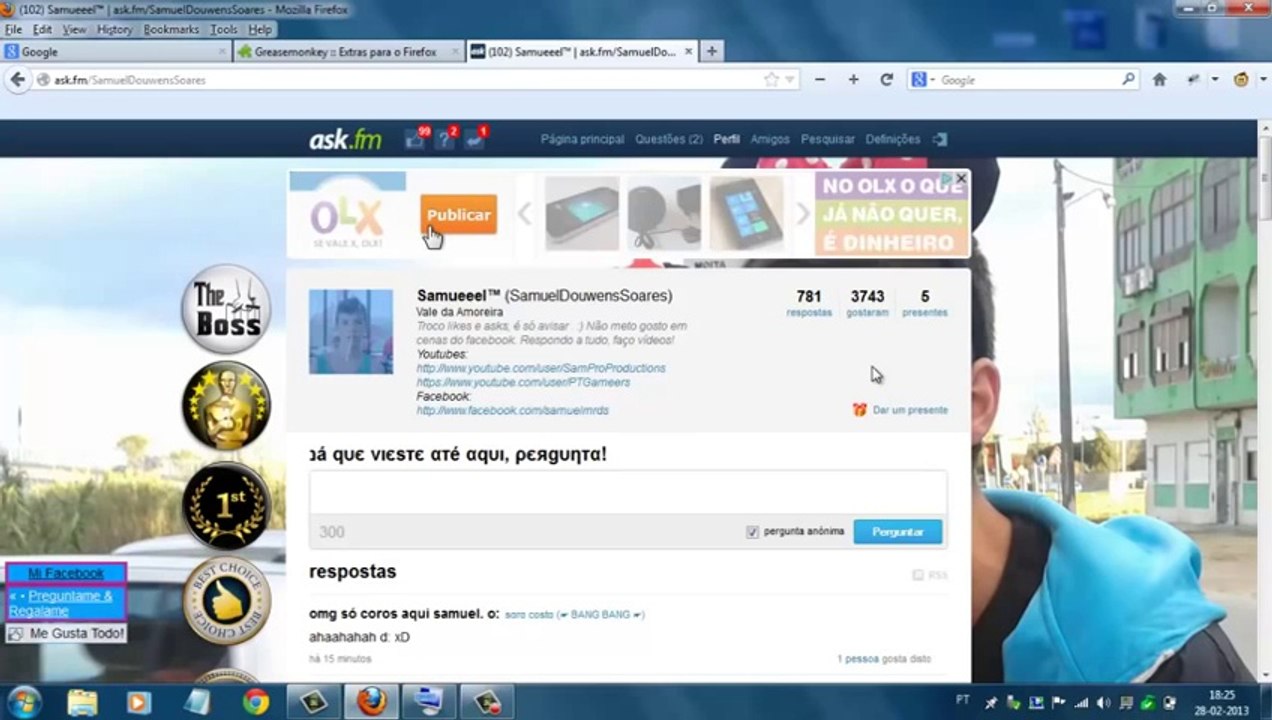The height and width of the screenshot is (720, 1272).
Task: Click the zoom out minus toolbar button
Action: (x=820, y=79)
